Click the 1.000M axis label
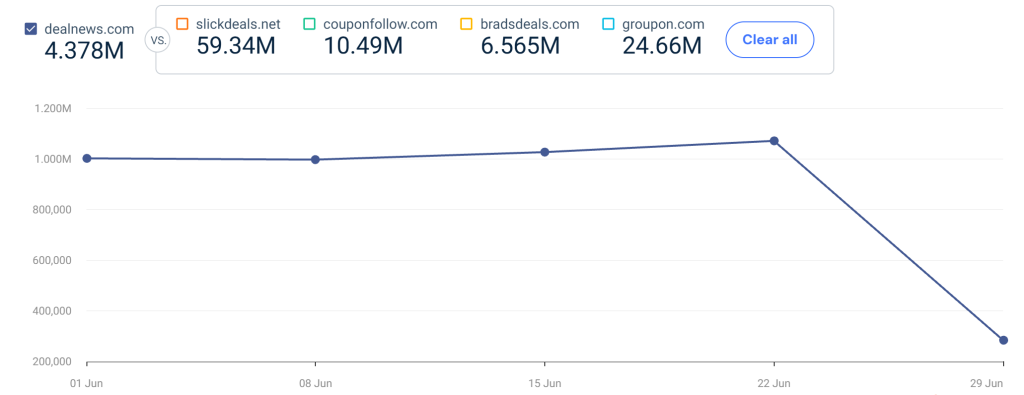The width and height of the screenshot is (1024, 395). coord(53,159)
